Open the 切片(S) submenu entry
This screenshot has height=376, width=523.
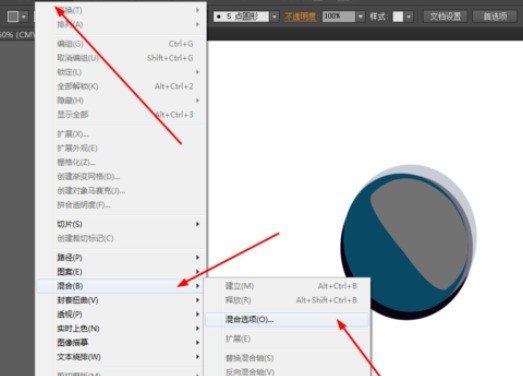coord(121,224)
